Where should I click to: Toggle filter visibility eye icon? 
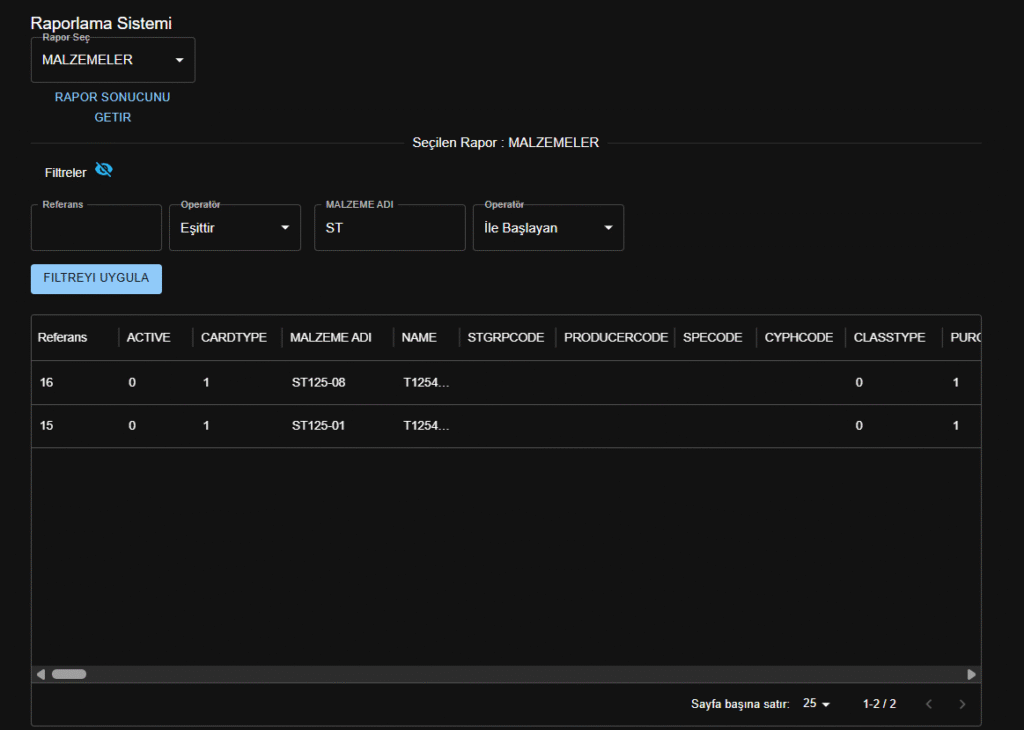coord(104,170)
